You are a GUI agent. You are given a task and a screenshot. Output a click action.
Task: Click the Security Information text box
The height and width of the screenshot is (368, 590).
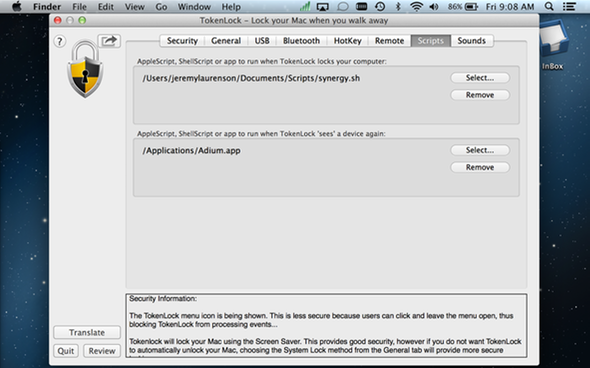click(x=326, y=326)
